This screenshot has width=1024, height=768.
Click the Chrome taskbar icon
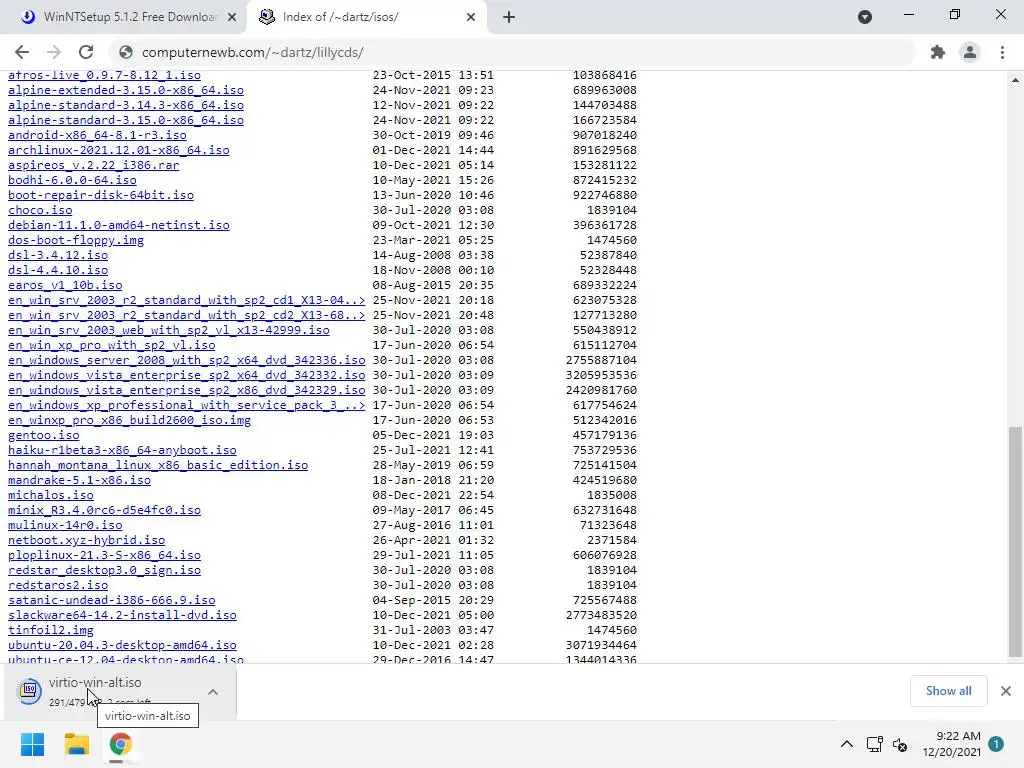(120, 744)
